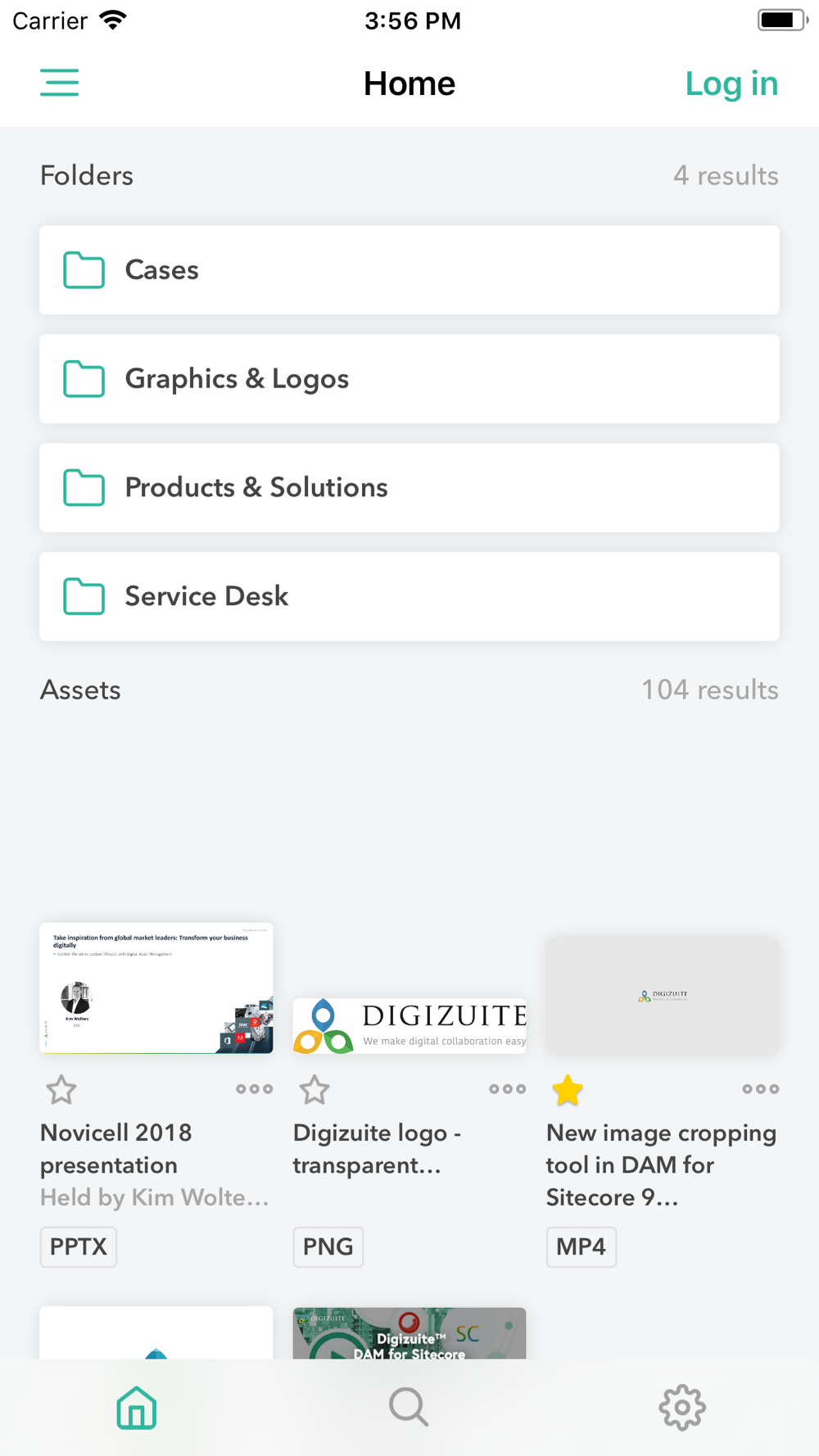Open the Digizuite logo thumbnail
This screenshot has height=1456, width=819.
point(409,1025)
